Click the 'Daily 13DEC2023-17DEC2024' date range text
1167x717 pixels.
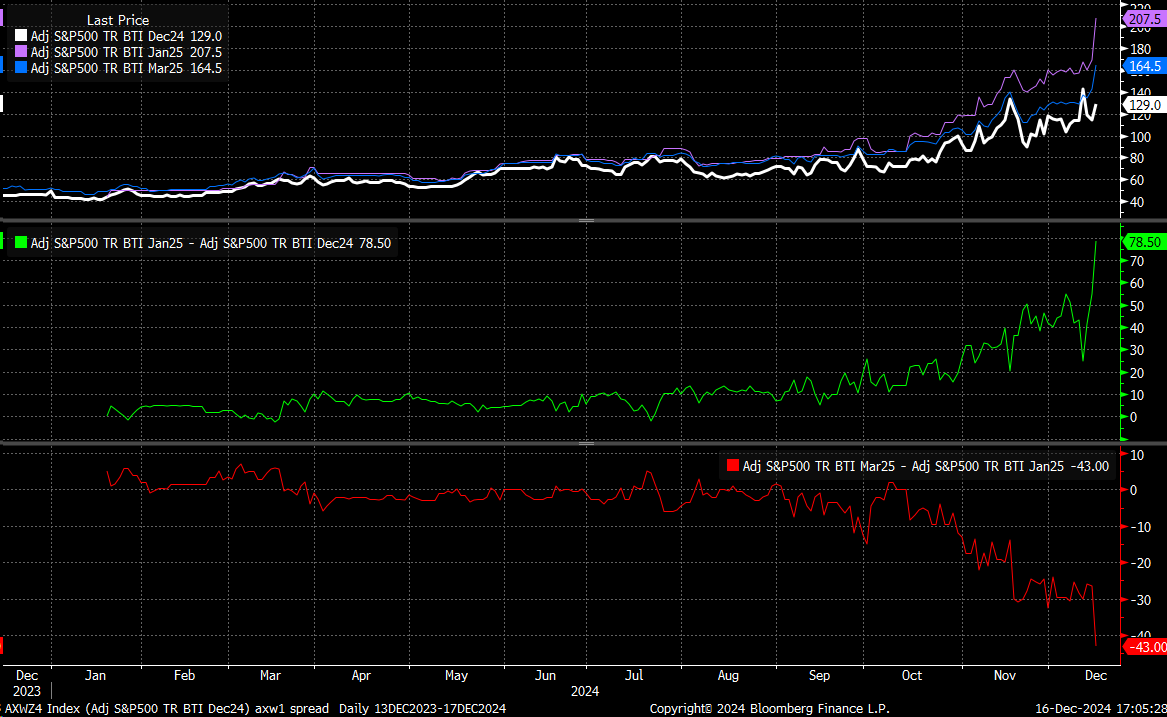point(422,708)
